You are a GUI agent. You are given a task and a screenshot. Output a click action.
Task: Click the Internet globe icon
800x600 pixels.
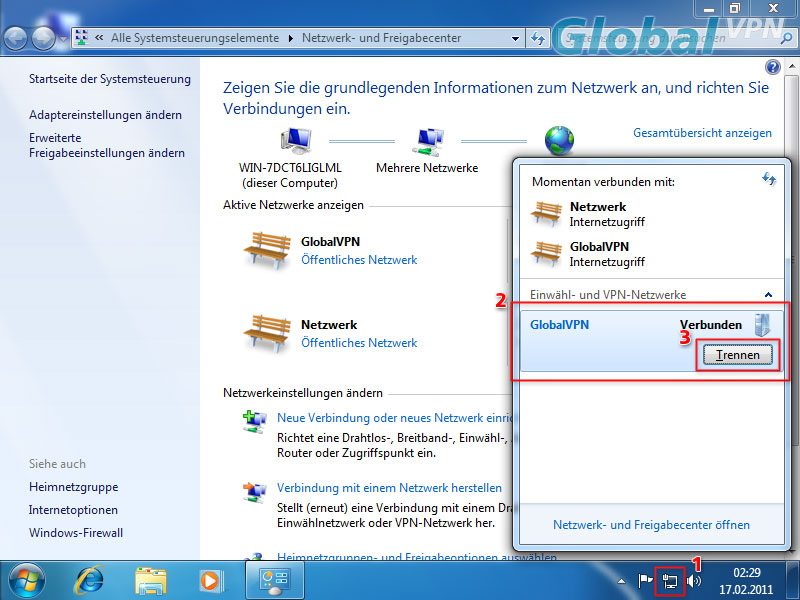coord(556,139)
